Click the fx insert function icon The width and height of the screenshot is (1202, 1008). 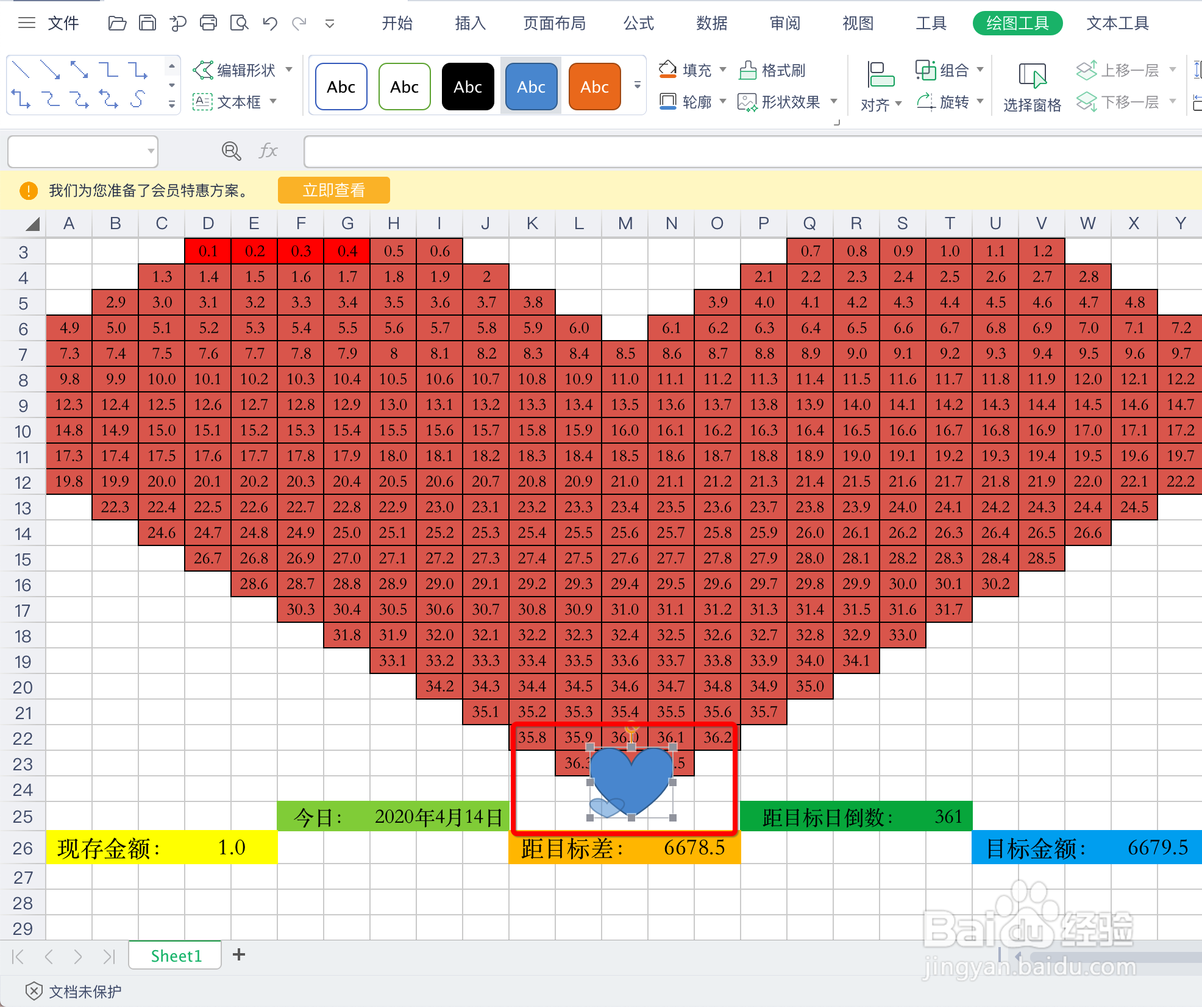tap(268, 151)
